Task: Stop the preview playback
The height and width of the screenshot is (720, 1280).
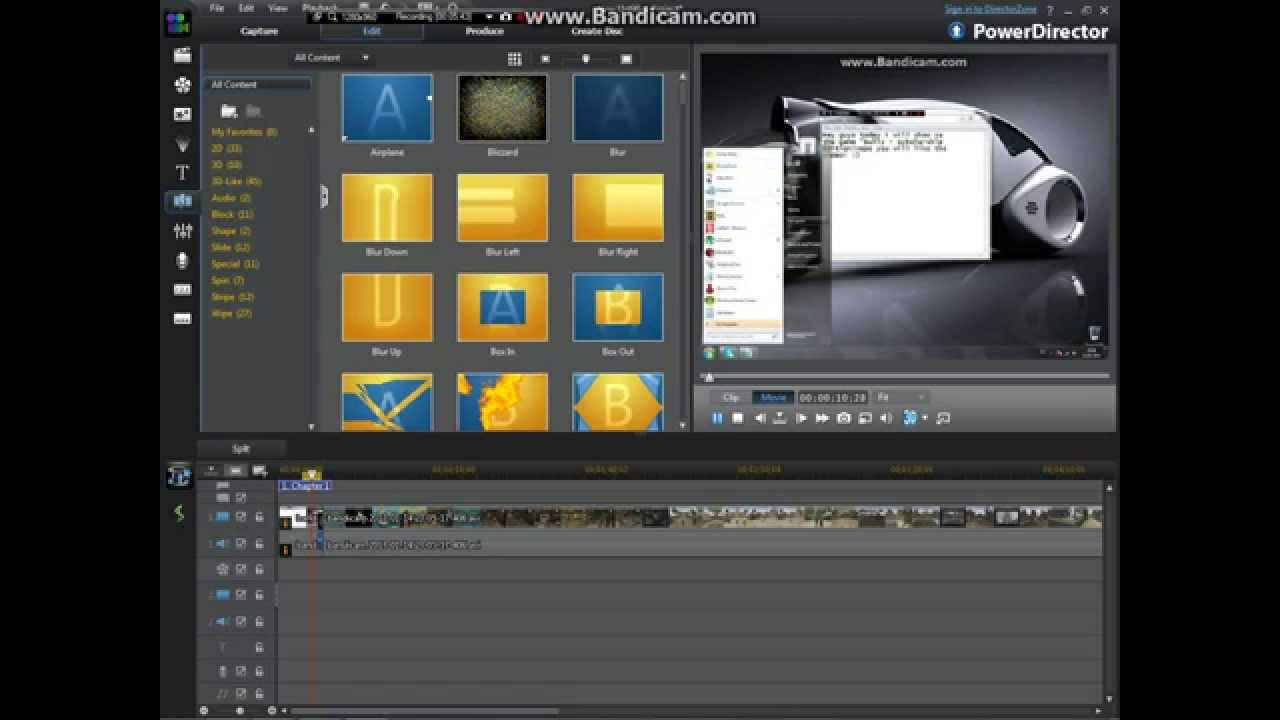Action: (738, 418)
